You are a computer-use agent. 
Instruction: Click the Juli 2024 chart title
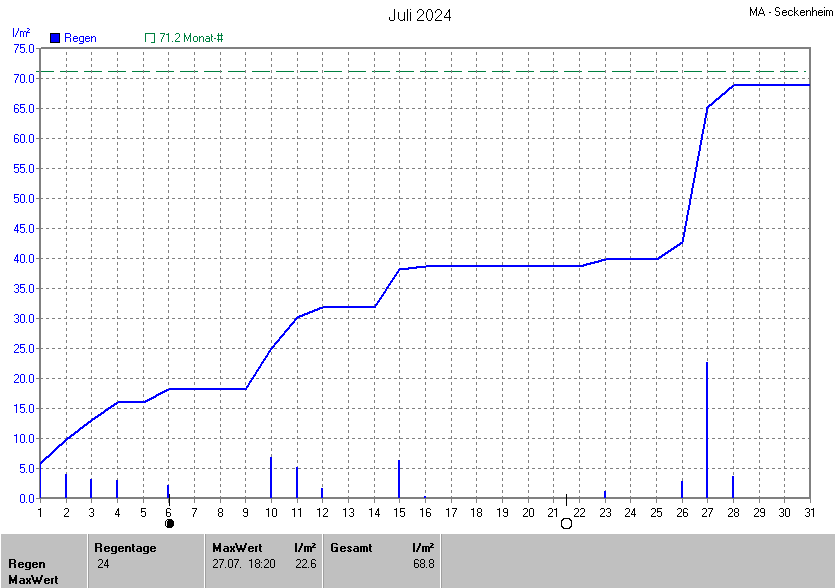click(419, 15)
